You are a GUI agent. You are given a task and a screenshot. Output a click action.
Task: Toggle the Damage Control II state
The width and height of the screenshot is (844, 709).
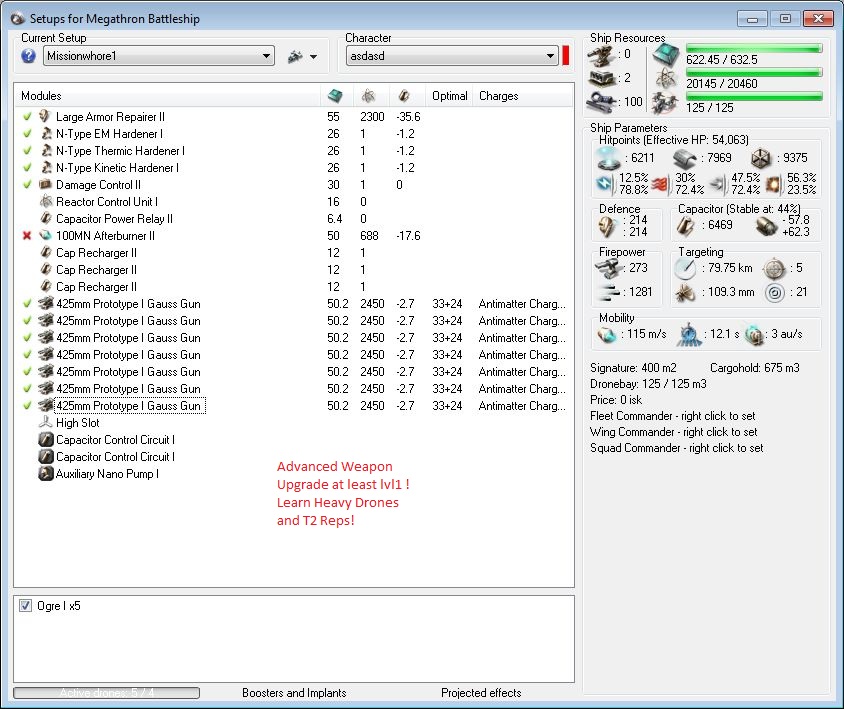click(27, 185)
